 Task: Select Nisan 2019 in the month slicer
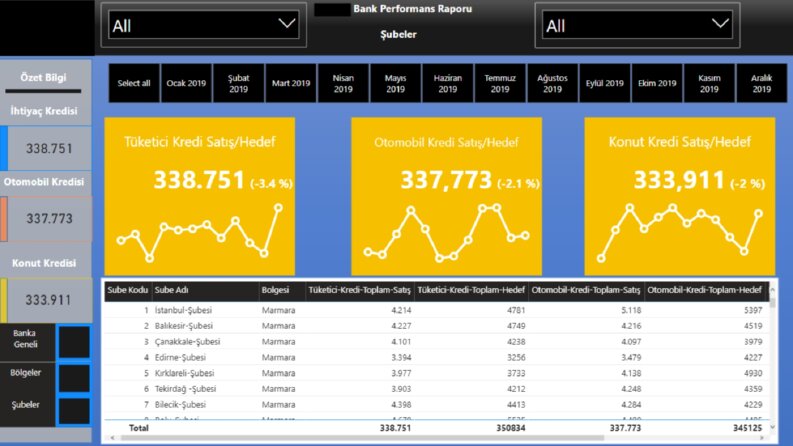[343, 83]
